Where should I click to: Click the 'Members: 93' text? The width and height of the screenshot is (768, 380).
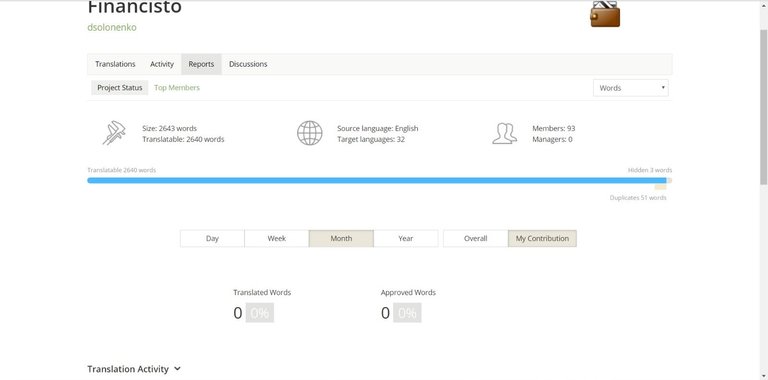click(x=553, y=128)
